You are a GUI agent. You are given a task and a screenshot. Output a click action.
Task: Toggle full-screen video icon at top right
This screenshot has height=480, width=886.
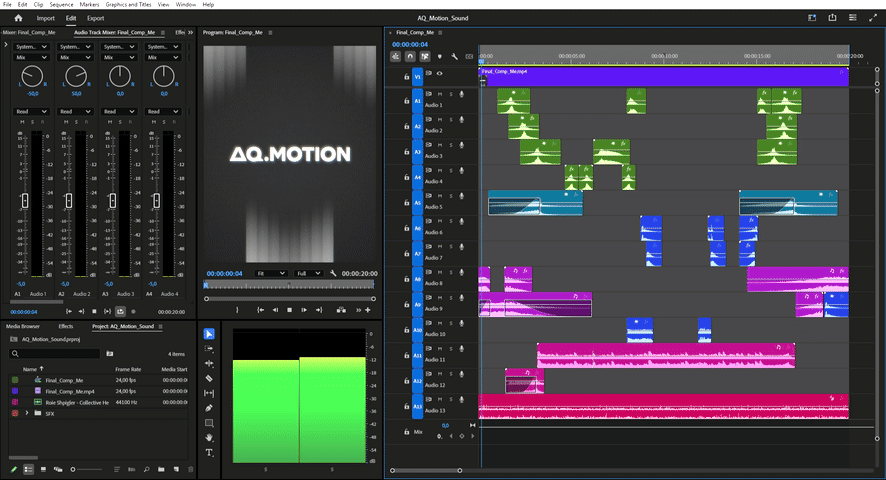coord(873,18)
